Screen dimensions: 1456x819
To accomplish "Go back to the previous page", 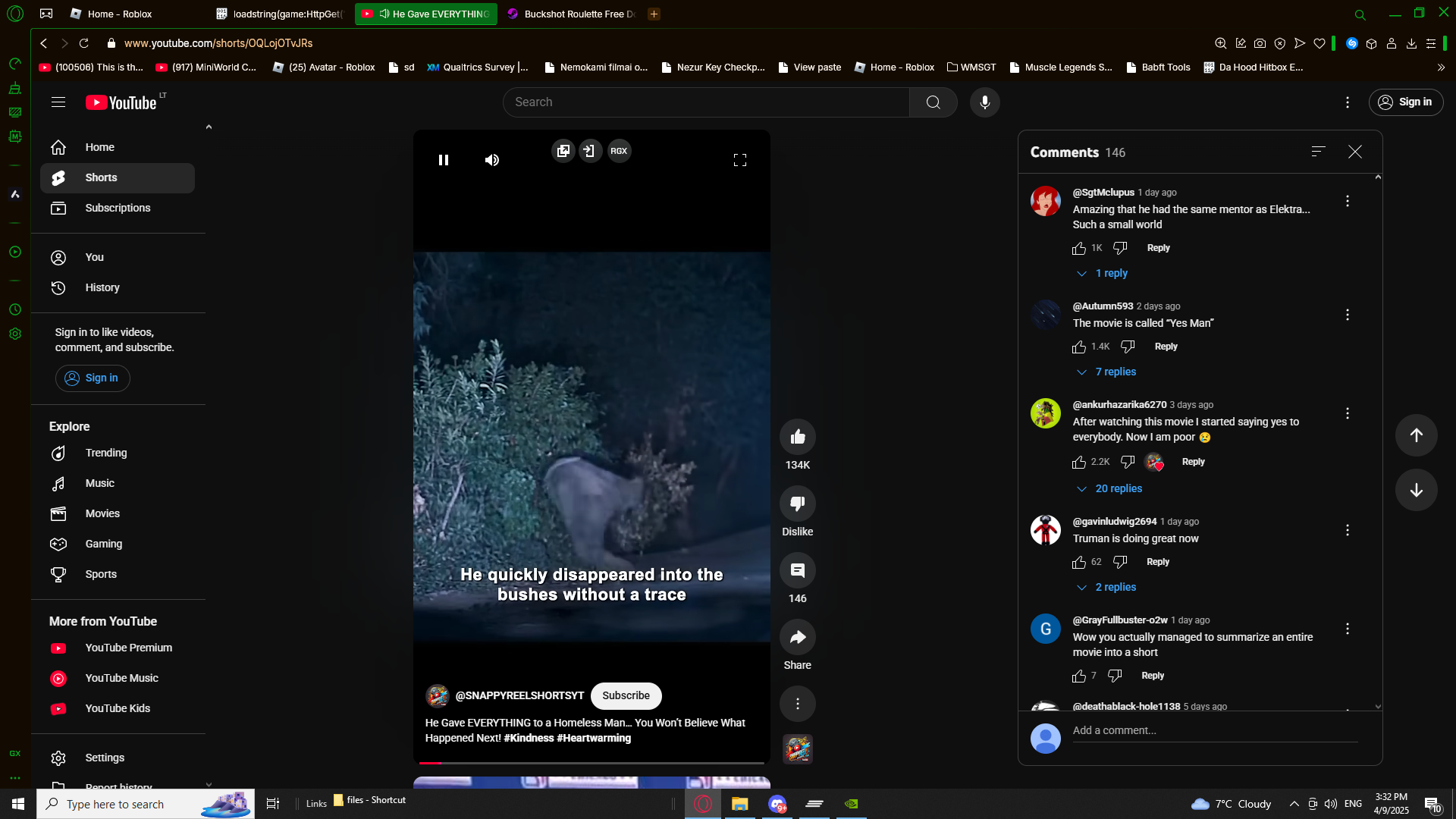I will click(44, 43).
